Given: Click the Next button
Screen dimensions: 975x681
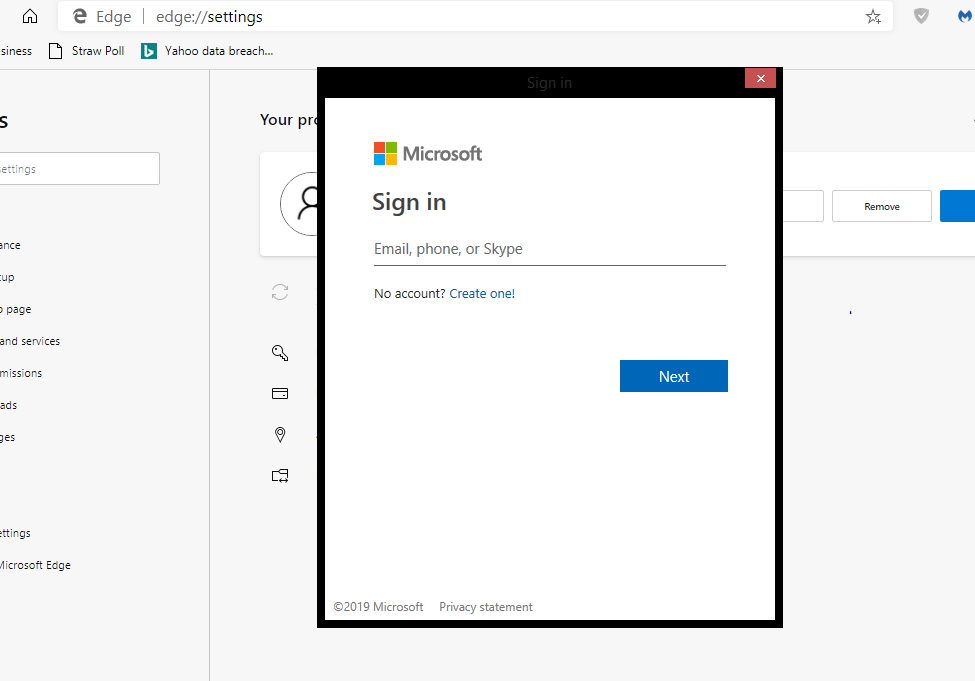Looking at the screenshot, I should (x=673, y=376).
